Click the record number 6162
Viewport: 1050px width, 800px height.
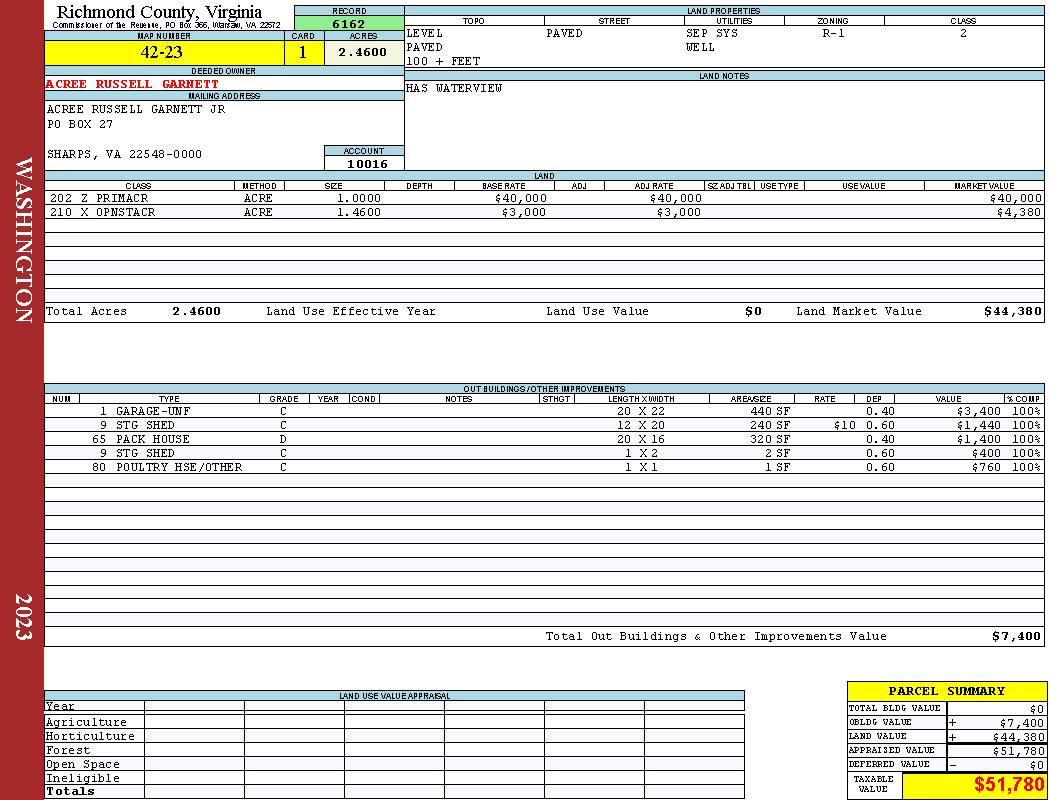[349, 23]
